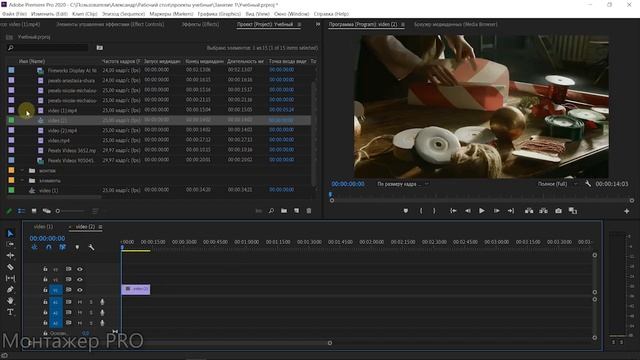Select the Selection arrow tool
The width and height of the screenshot is (640, 360).
tap(10, 233)
